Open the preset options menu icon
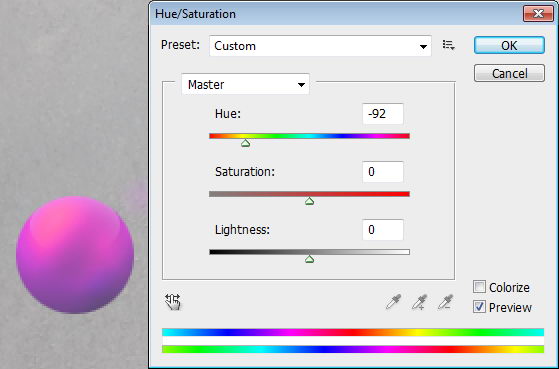Screen dimensions: 559x369 448,45
